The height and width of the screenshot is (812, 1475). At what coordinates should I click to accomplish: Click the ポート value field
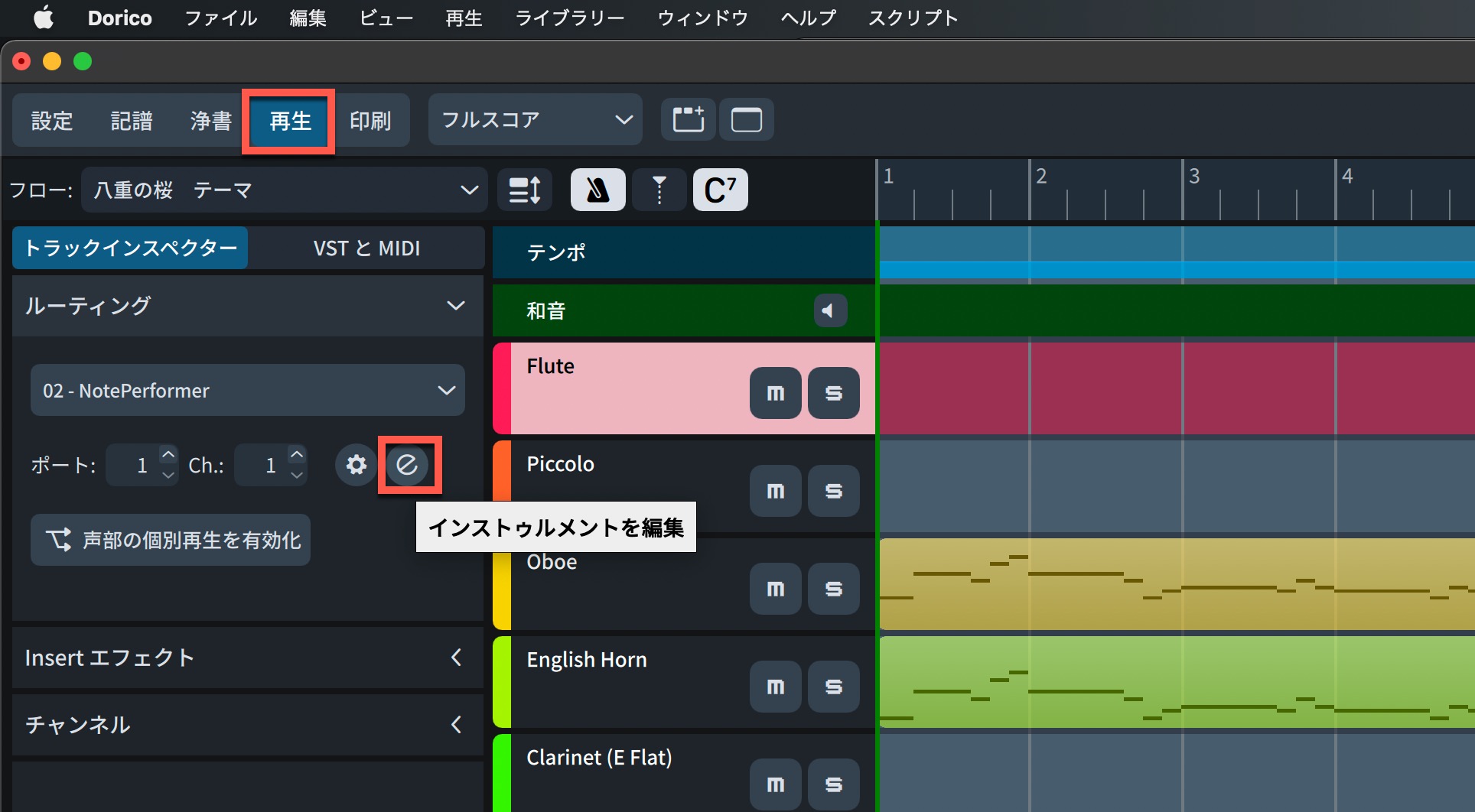point(132,465)
